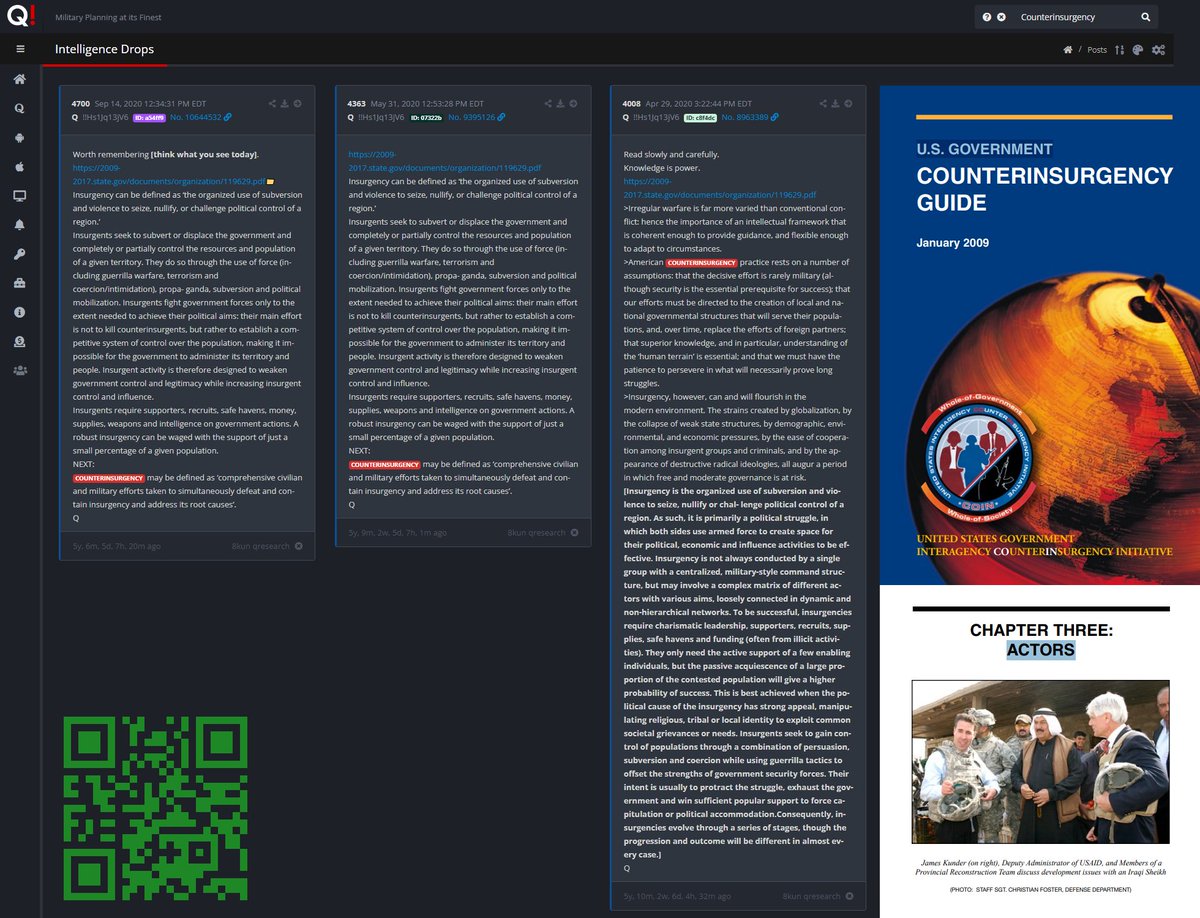
Task: Open the info icon in sidebar
Action: (x=20, y=312)
